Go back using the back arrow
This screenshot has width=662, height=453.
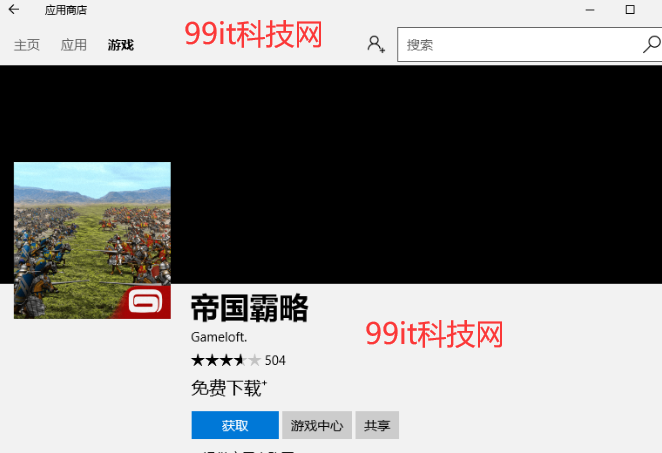coord(14,9)
